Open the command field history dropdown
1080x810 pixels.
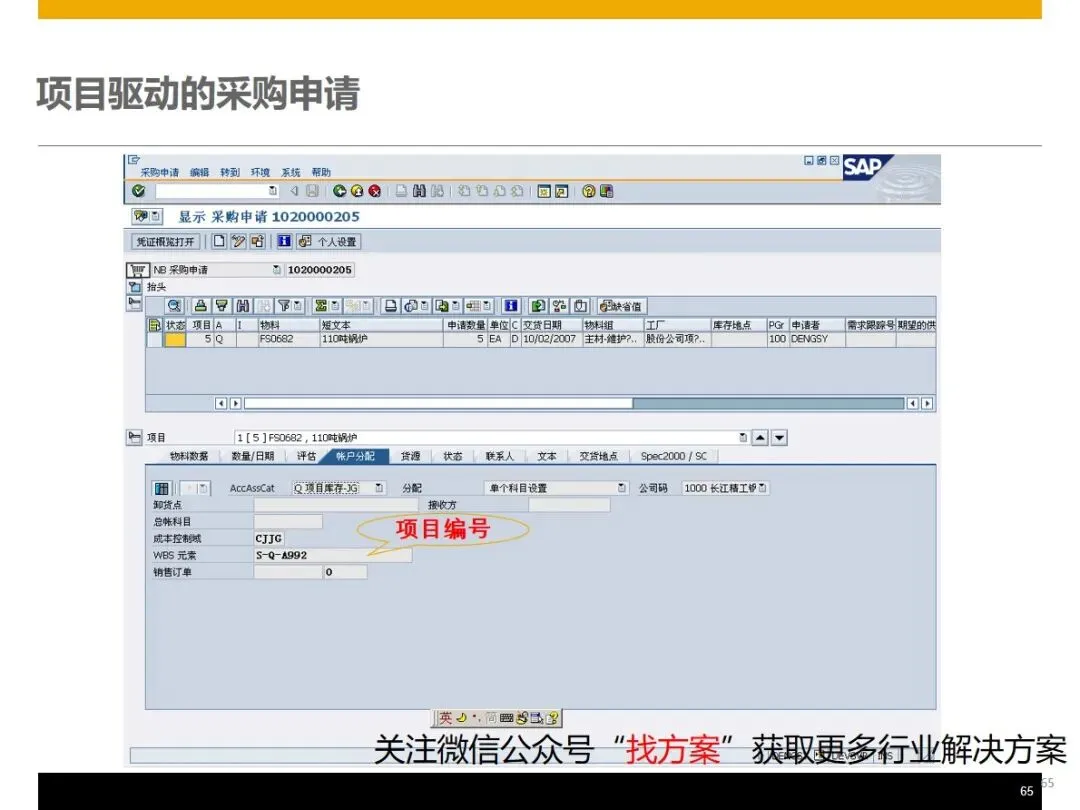tap(273, 191)
